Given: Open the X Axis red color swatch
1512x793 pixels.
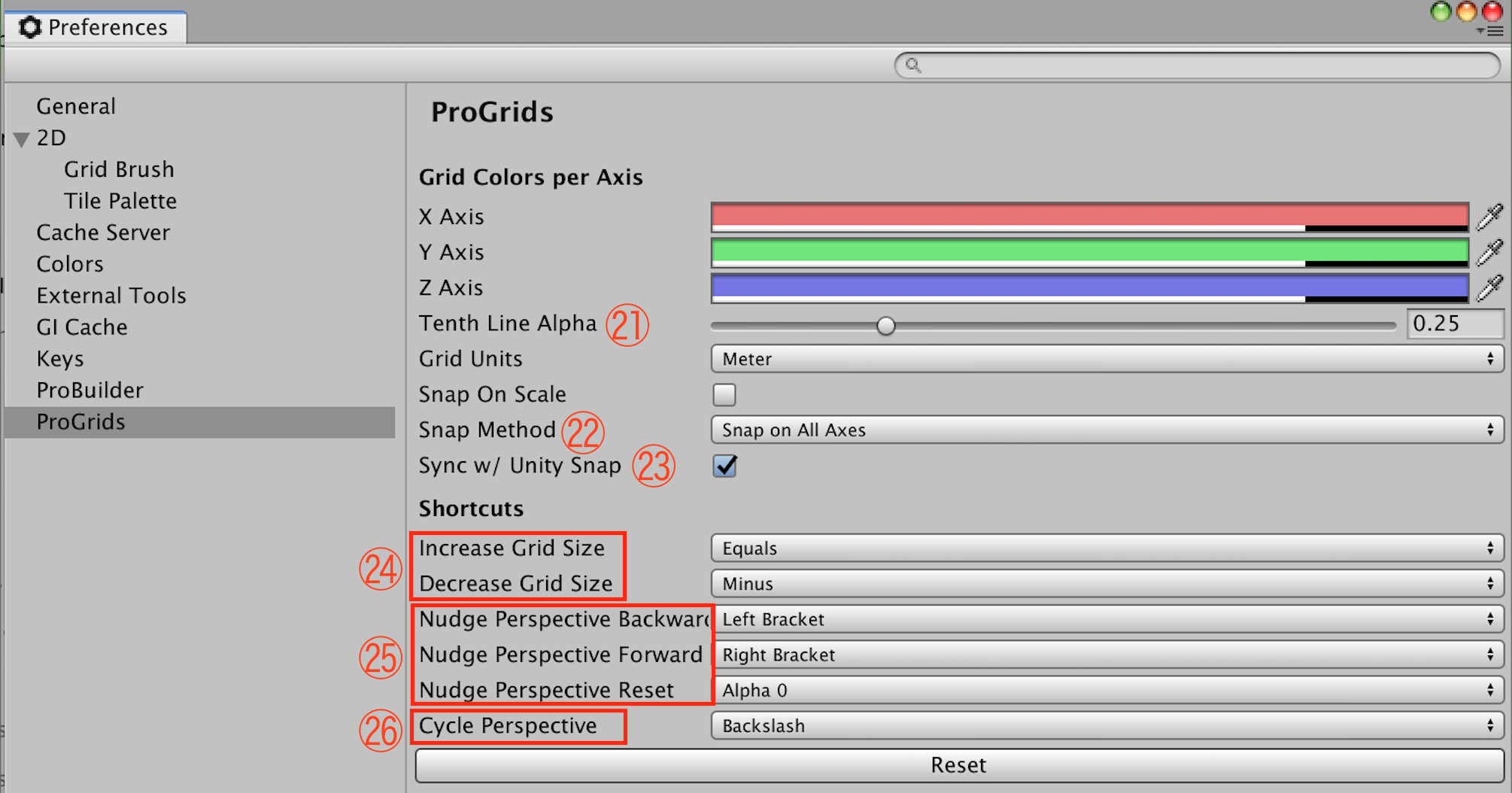Looking at the screenshot, I should pyautogui.click(x=1089, y=217).
